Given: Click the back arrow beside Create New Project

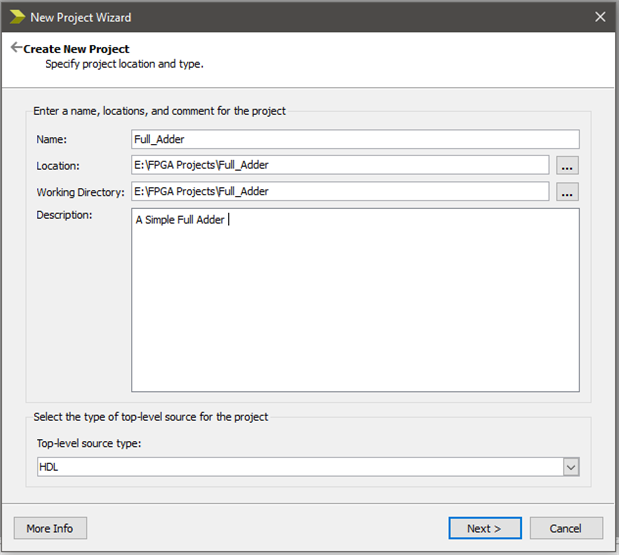Looking at the screenshot, I should point(16,48).
